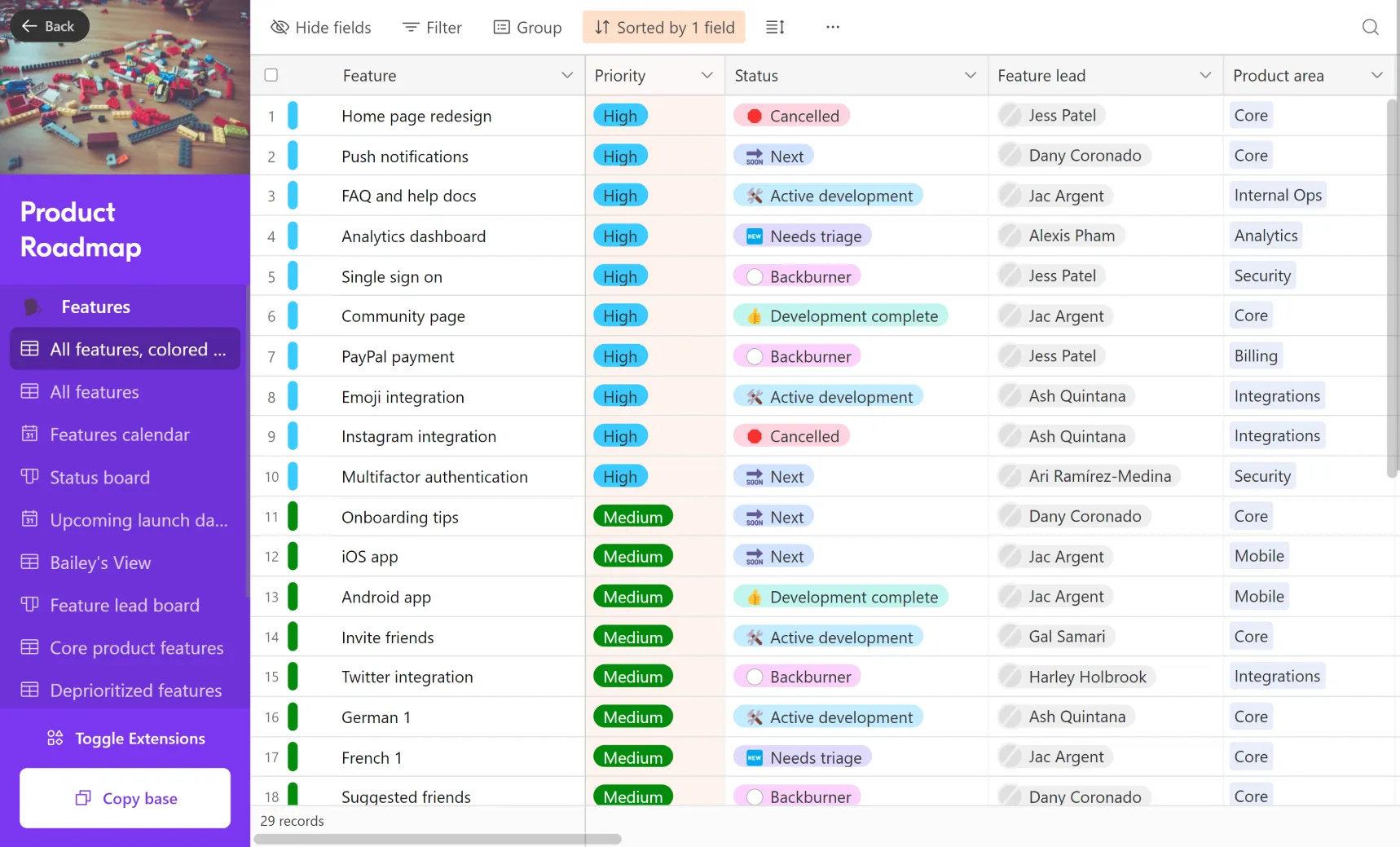1400x847 pixels.
Task: Hide fields using the eye icon
Action: [x=321, y=27]
